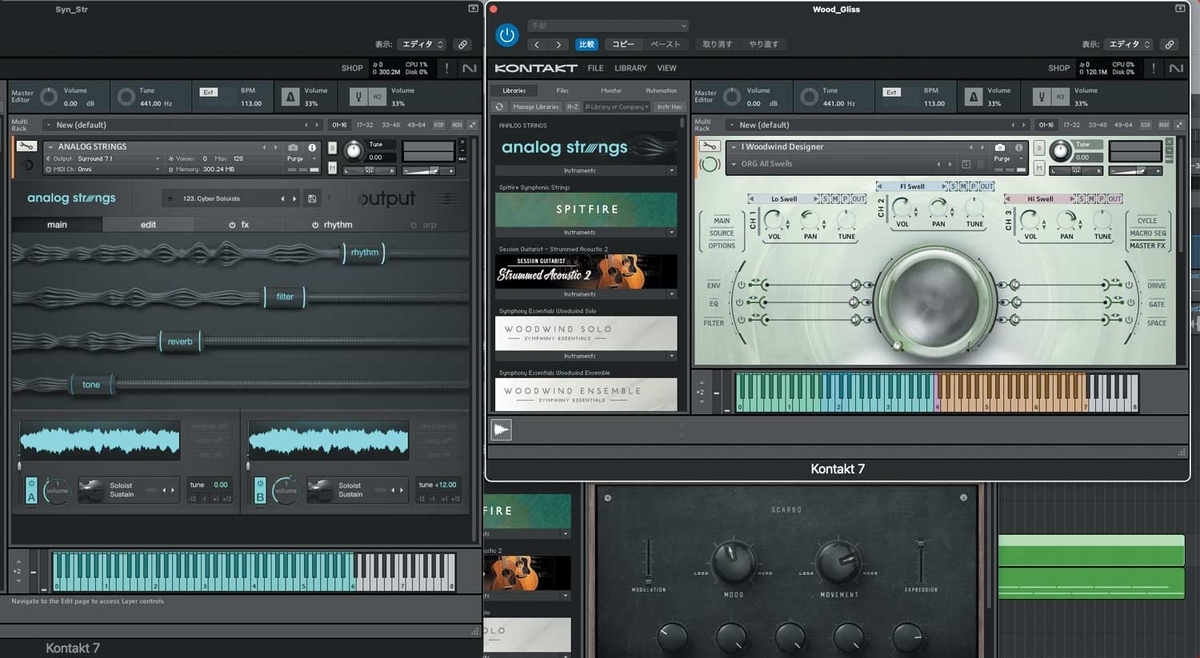Image resolution: width=1200 pixels, height=658 pixels.
Task: Click layer A button in Analog Strings
Action: pyautogui.click(x=31, y=489)
